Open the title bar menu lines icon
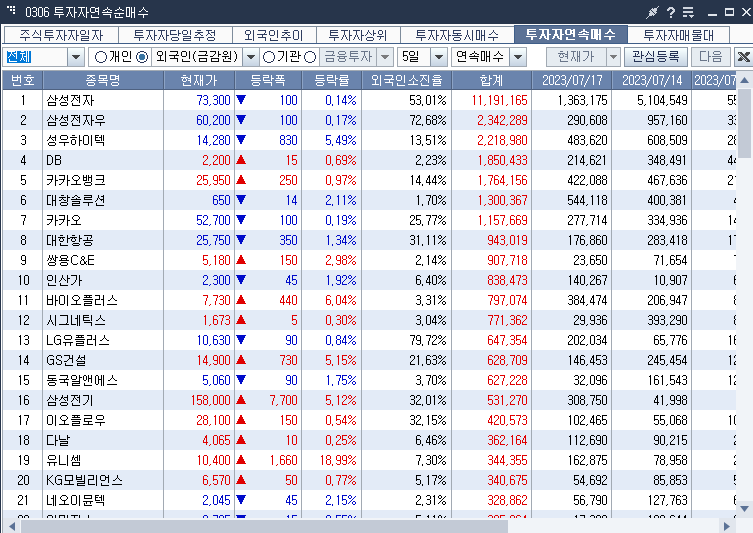 (688, 12)
